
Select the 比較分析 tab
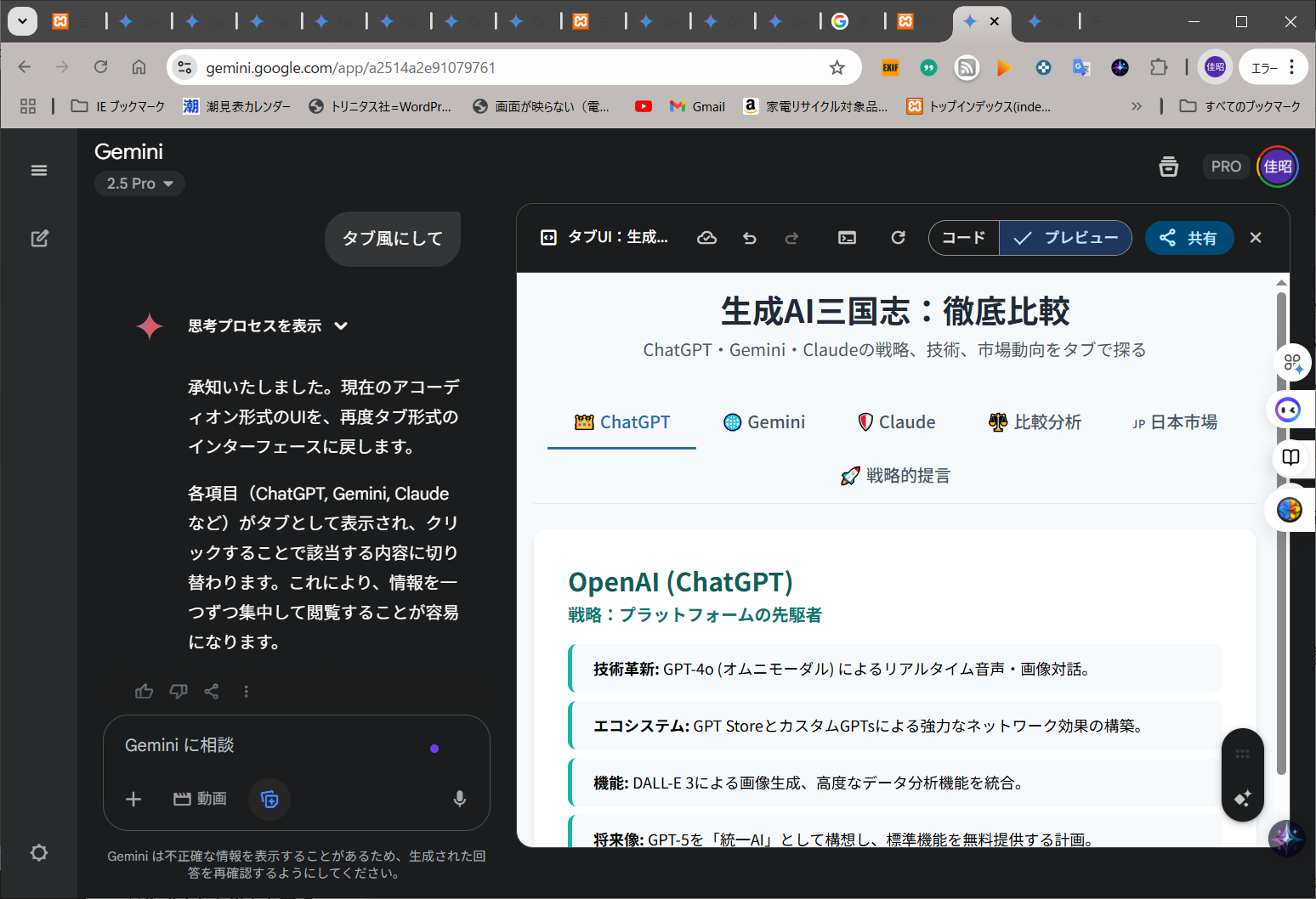click(x=1035, y=422)
